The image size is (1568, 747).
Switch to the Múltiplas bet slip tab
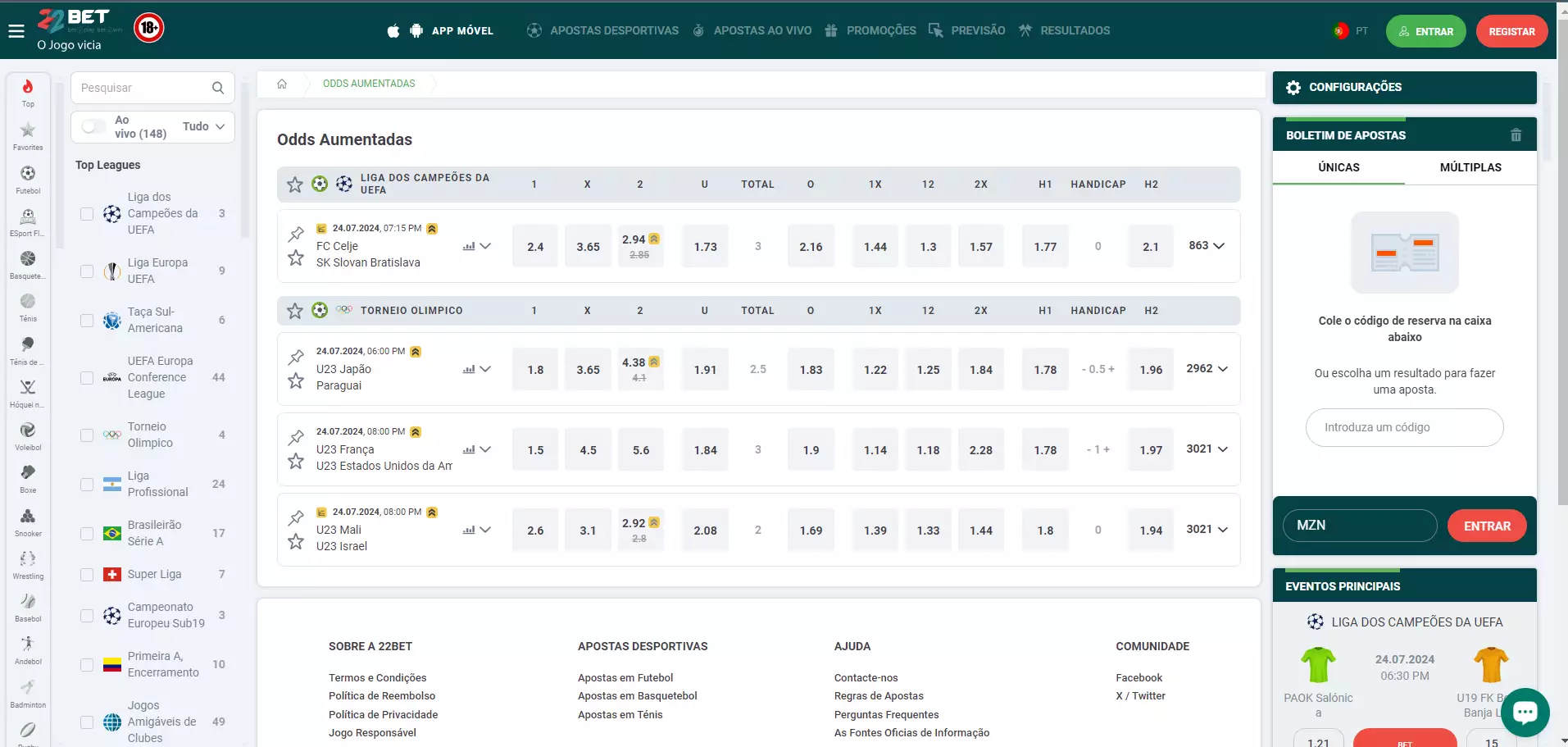[x=1470, y=167]
